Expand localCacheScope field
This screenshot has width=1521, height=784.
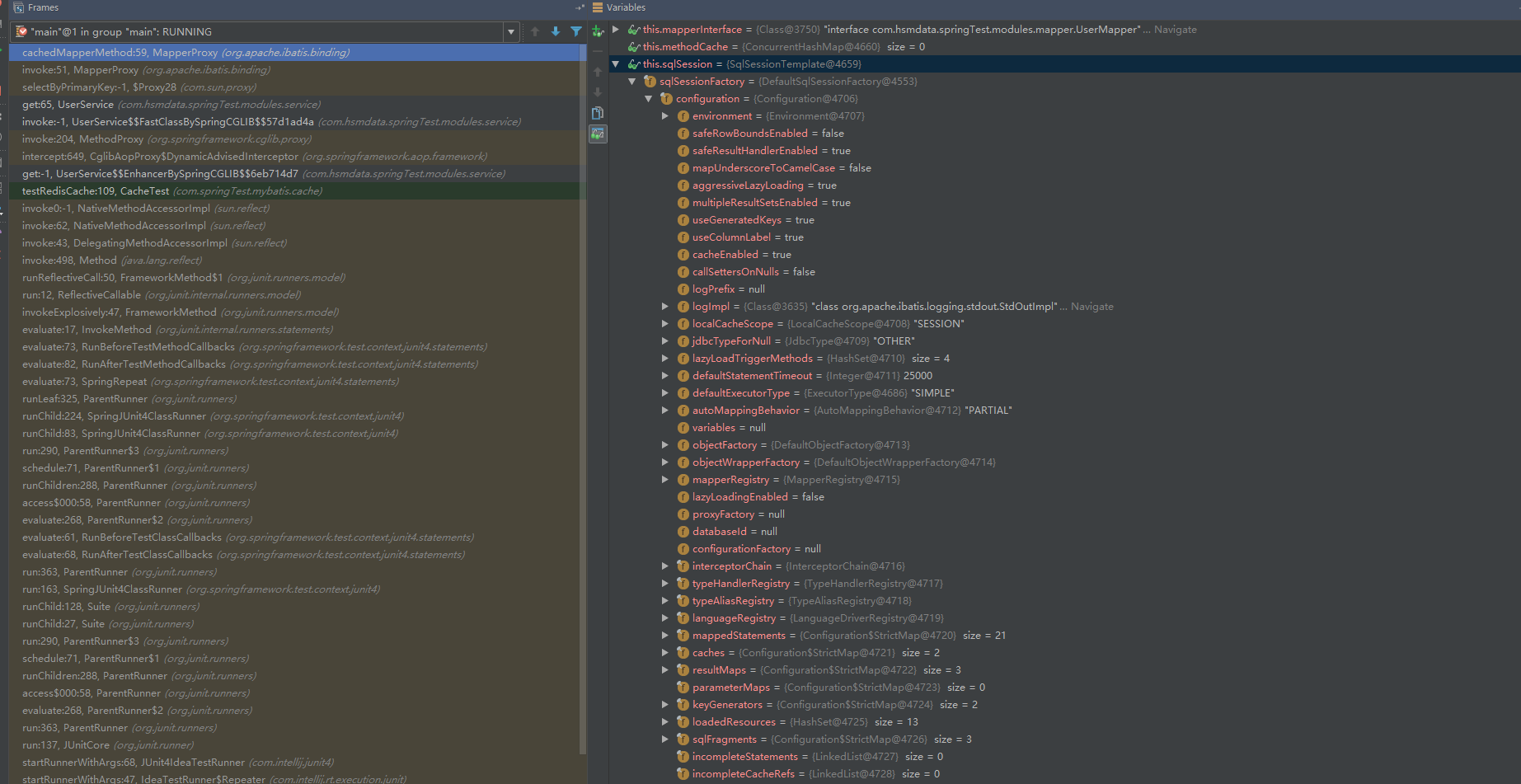point(665,324)
